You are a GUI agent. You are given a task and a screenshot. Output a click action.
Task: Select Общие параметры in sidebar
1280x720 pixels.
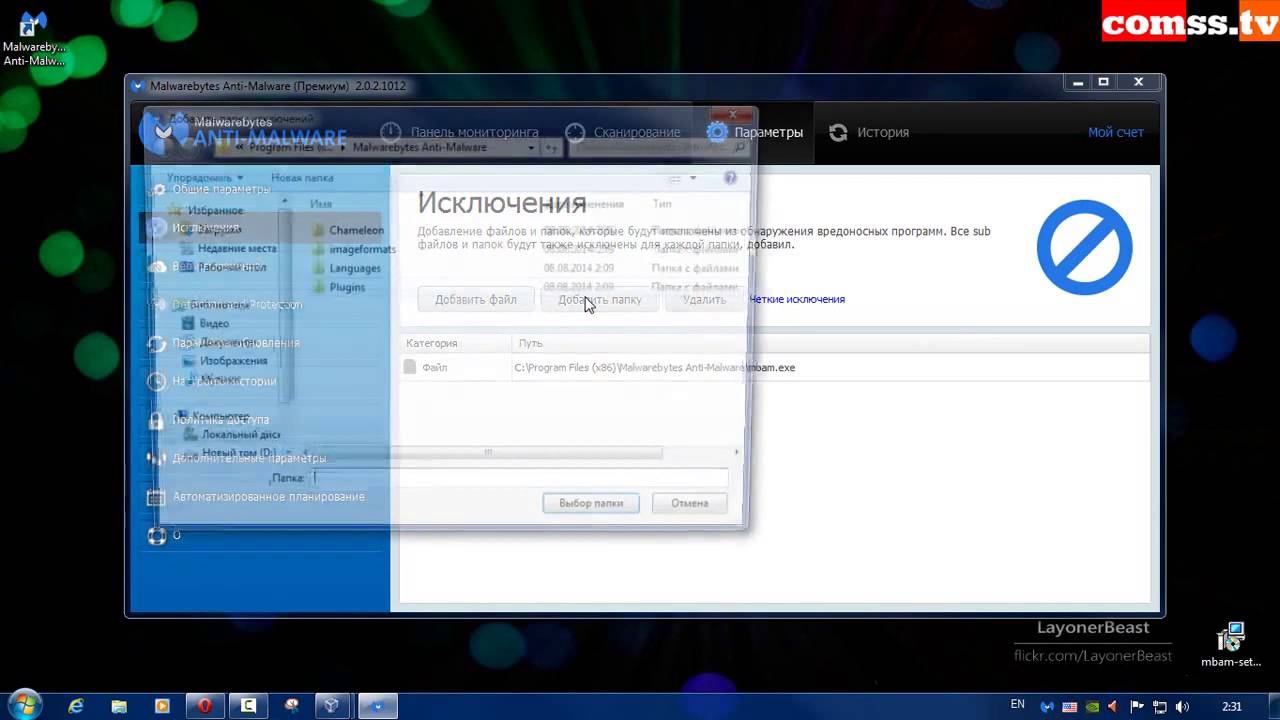[x=221, y=189]
